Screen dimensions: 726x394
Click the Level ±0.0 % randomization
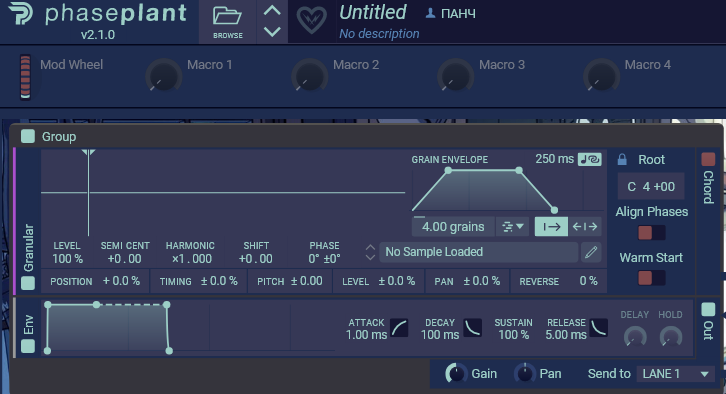point(396,281)
